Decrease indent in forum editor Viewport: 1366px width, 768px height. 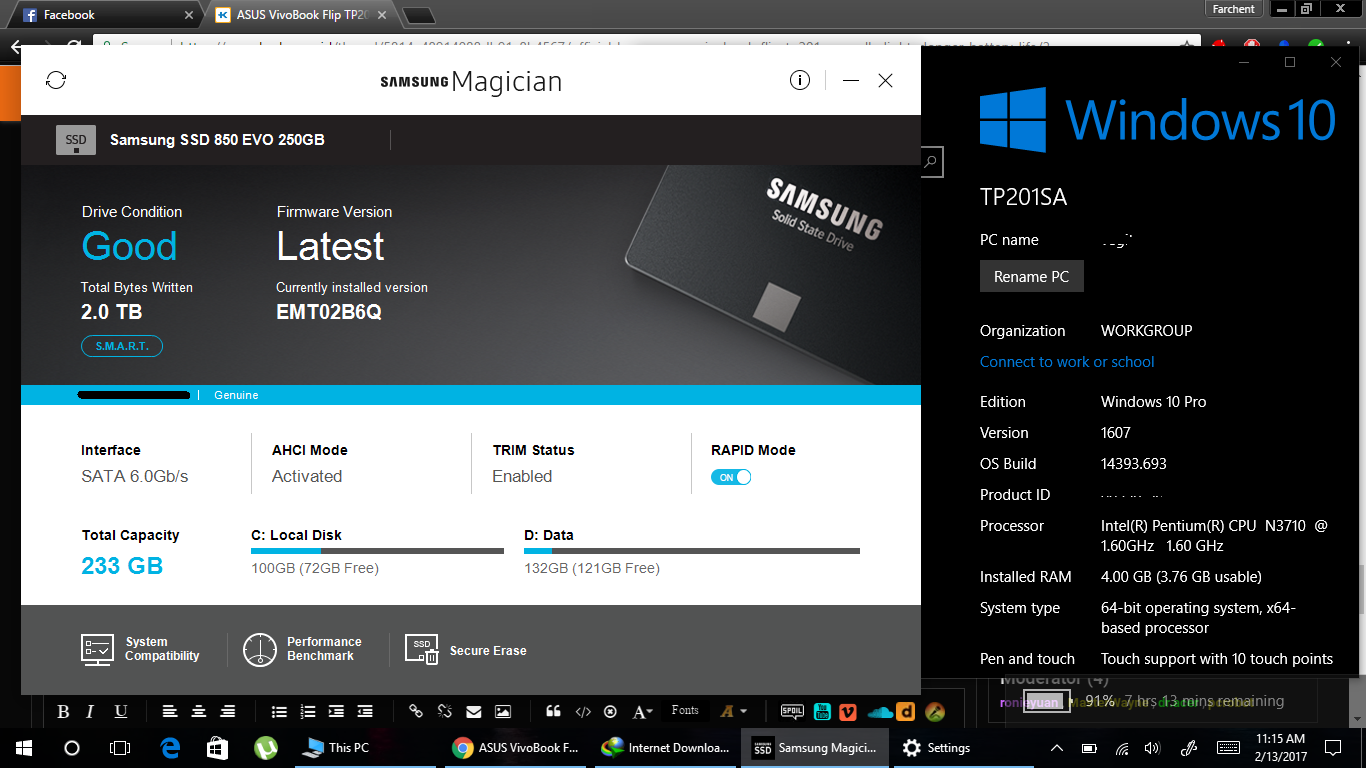(x=365, y=712)
